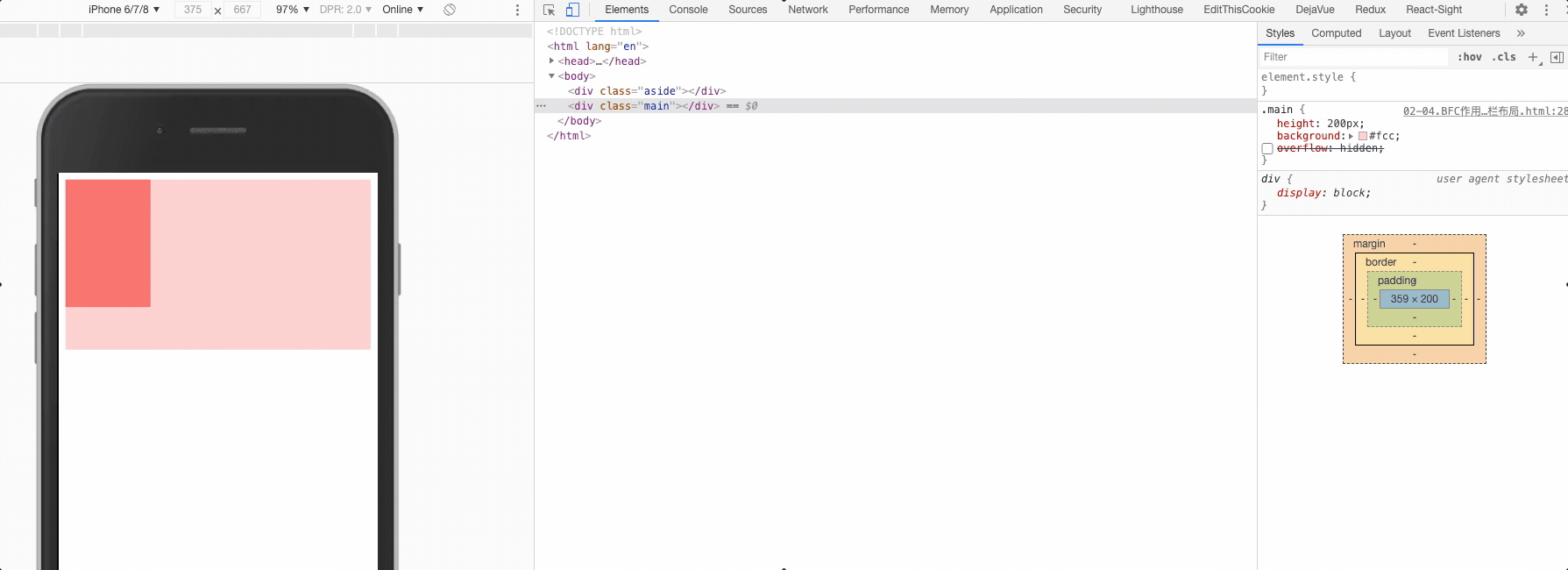The width and height of the screenshot is (1568, 570).
Task: Toggle the computed styles sidebar pane
Action: (x=1557, y=57)
